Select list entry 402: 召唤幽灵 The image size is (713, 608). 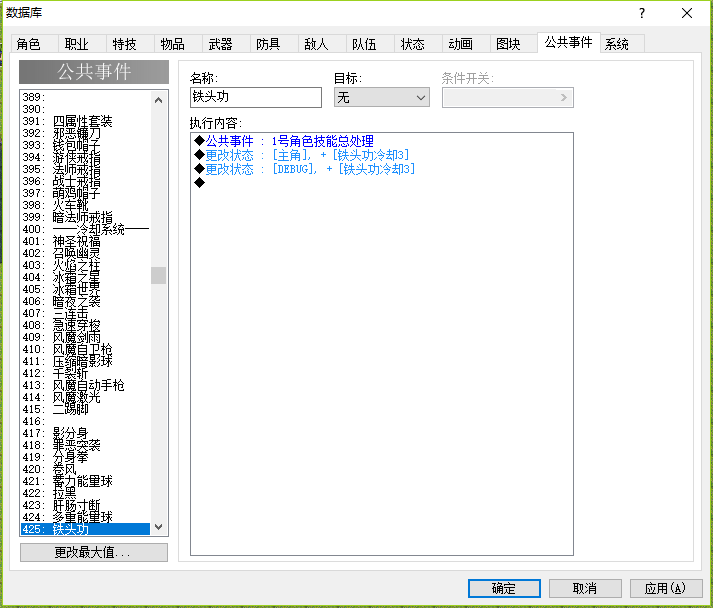[85, 253]
